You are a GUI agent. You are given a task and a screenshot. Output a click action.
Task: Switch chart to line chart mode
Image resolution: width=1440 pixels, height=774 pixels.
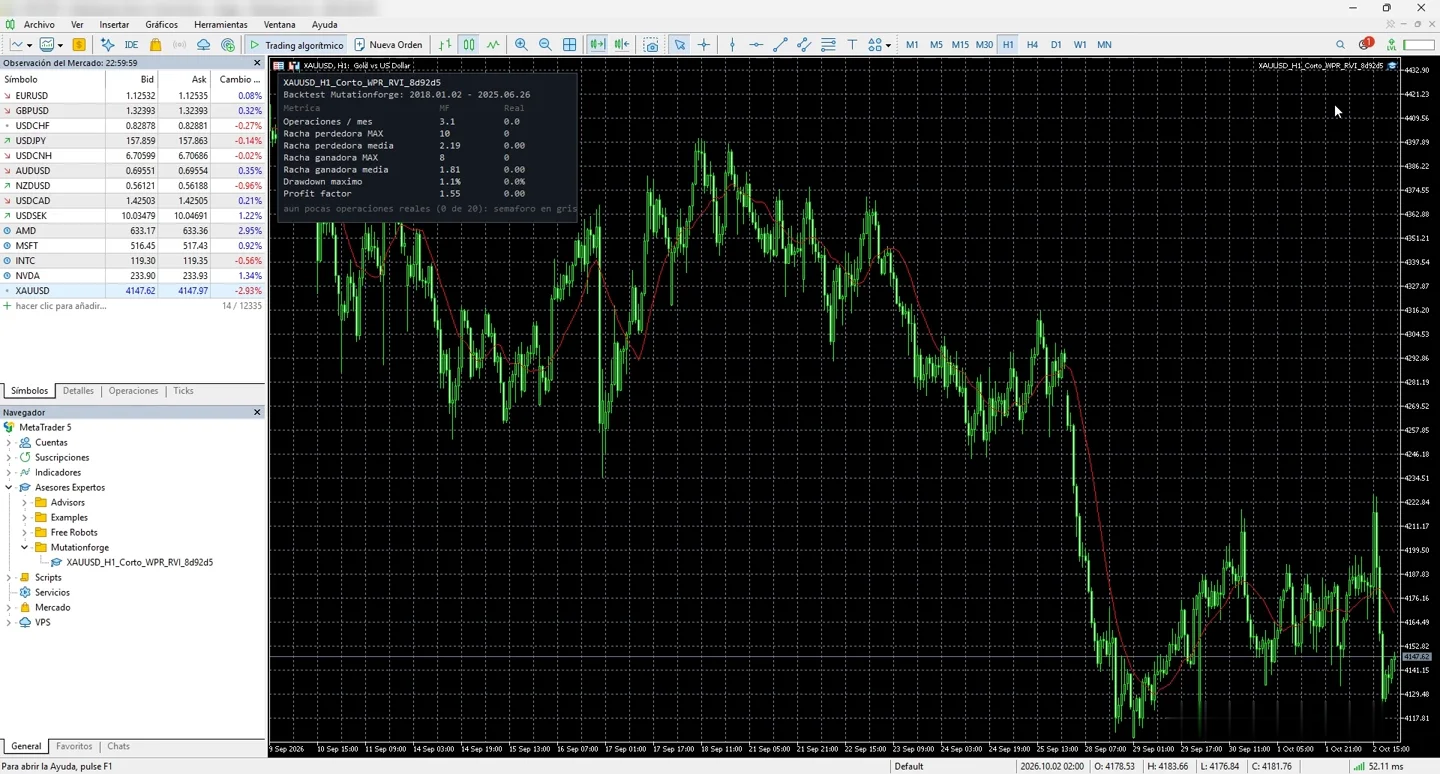click(493, 45)
